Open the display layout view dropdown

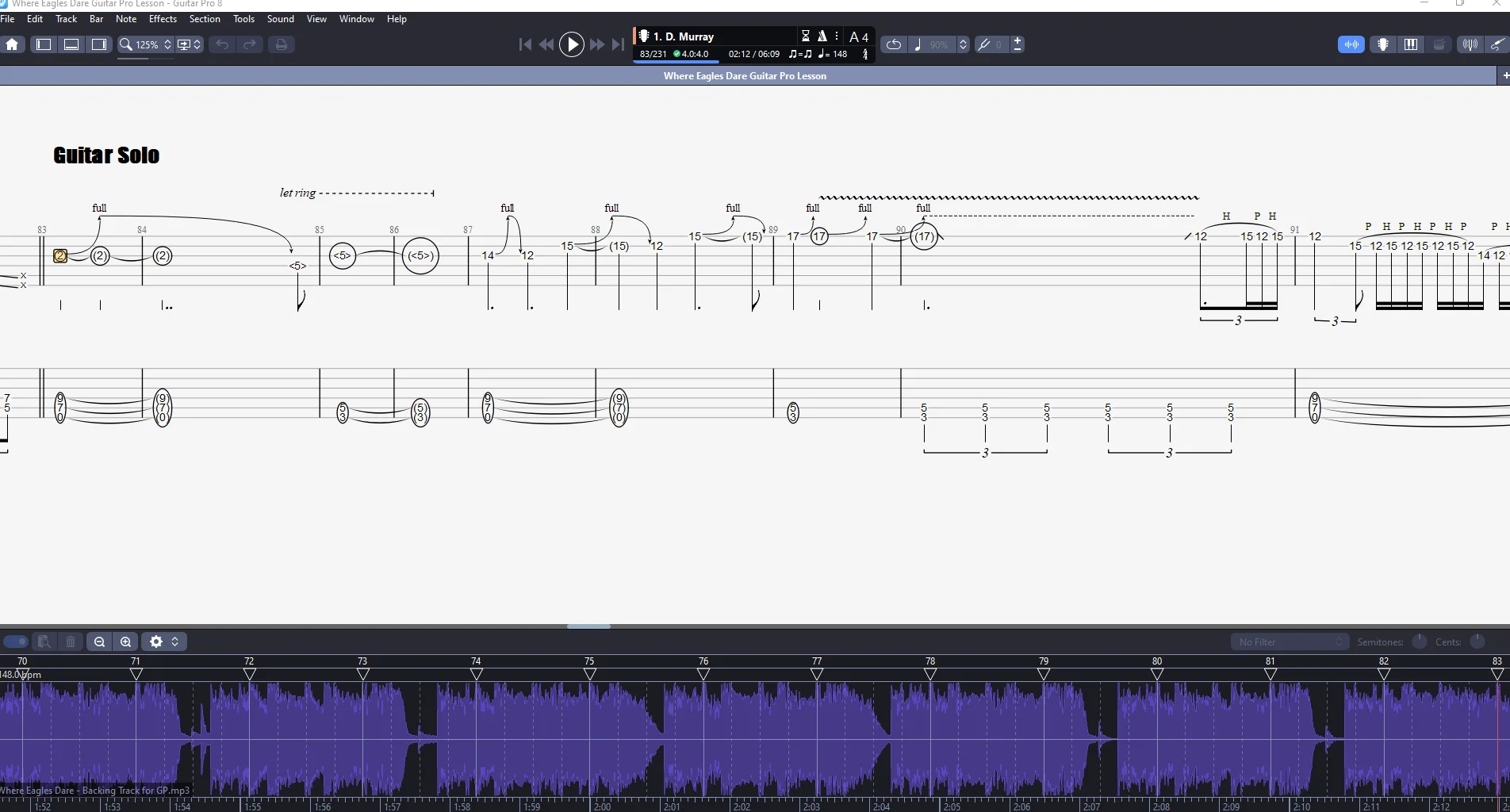(x=189, y=44)
